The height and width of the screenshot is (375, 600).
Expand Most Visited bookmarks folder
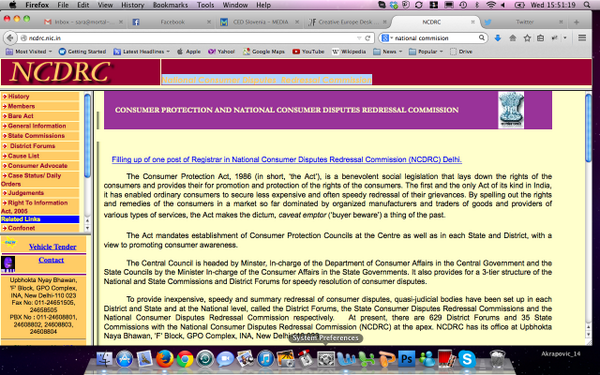click(29, 51)
